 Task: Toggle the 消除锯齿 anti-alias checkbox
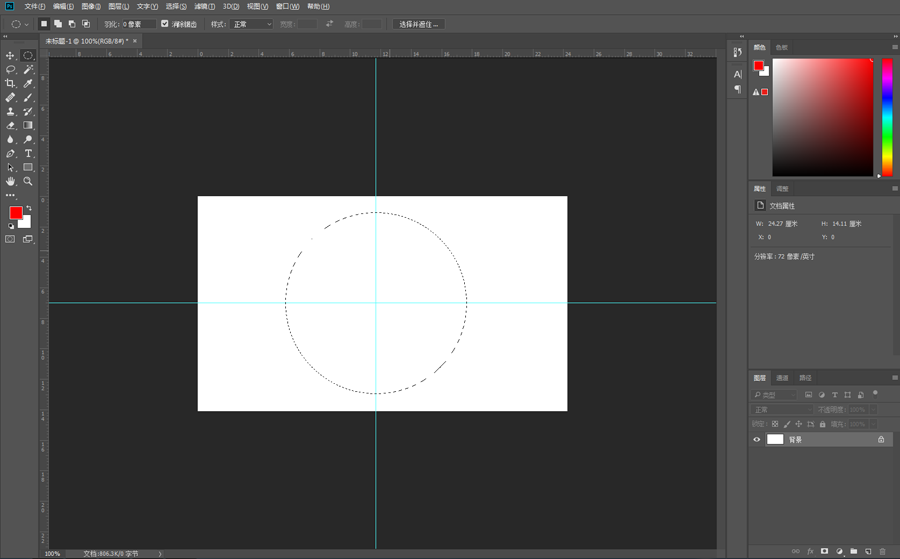[165, 24]
